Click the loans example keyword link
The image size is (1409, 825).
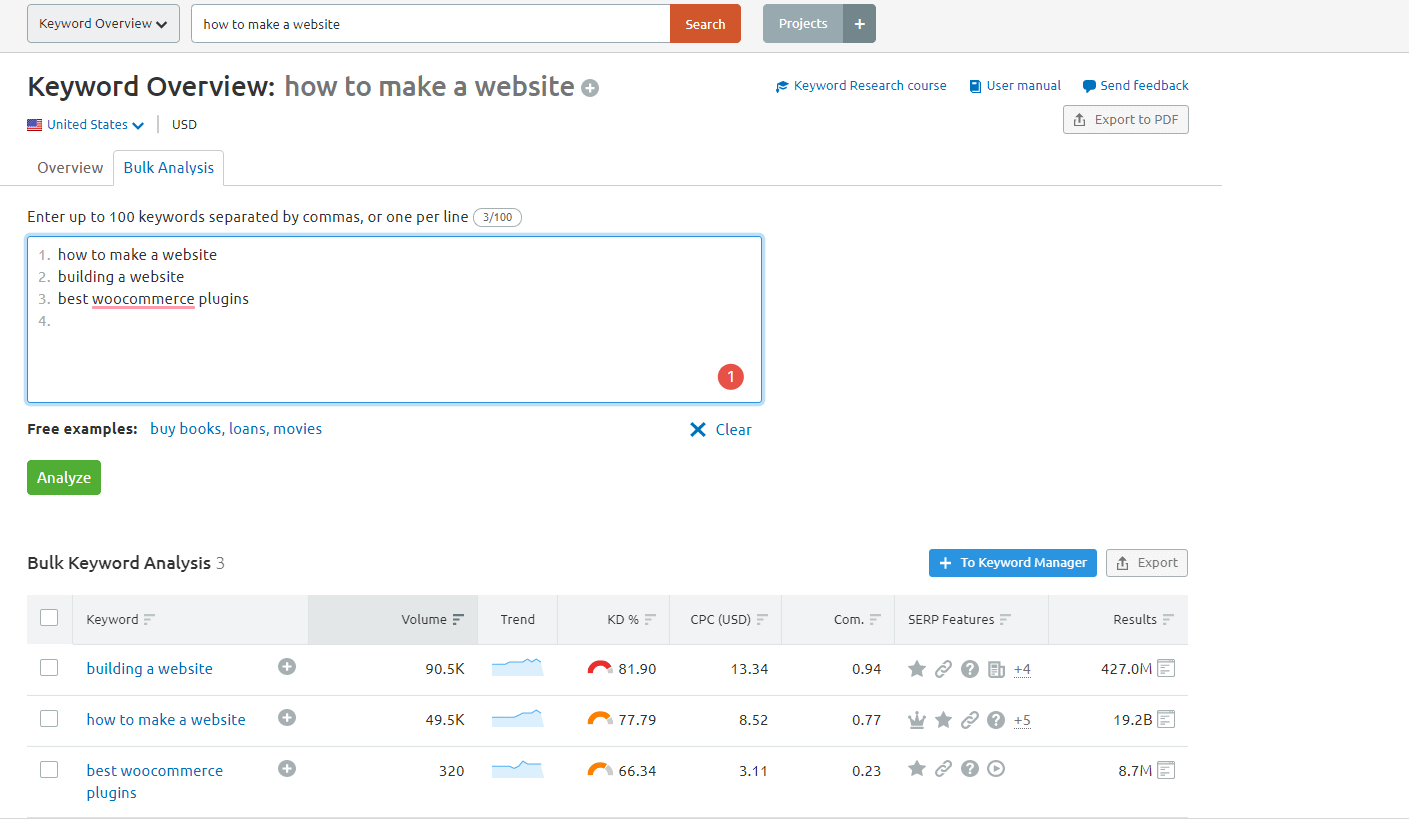pos(247,428)
